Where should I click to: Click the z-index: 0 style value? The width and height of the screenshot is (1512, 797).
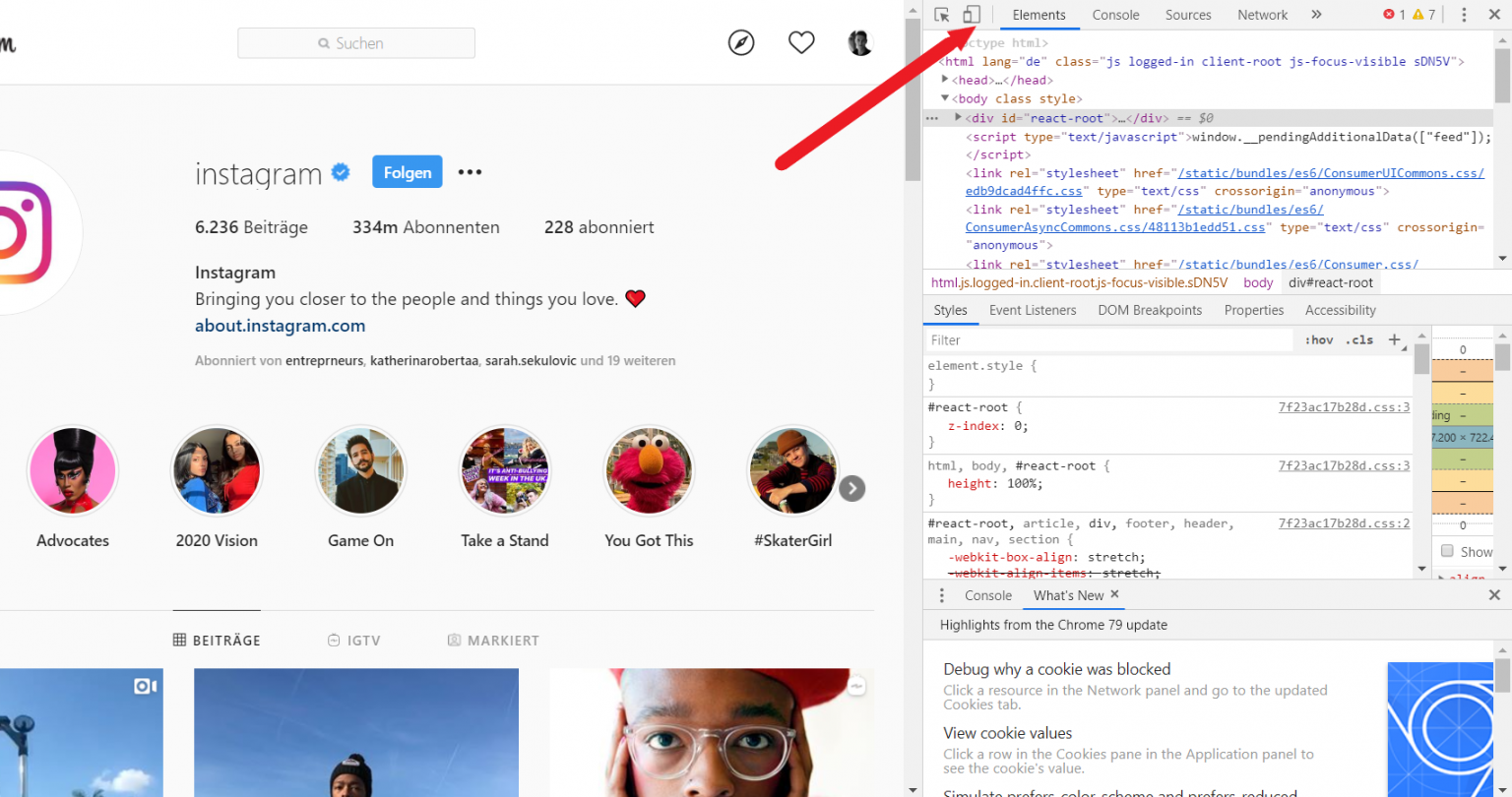(1021, 426)
